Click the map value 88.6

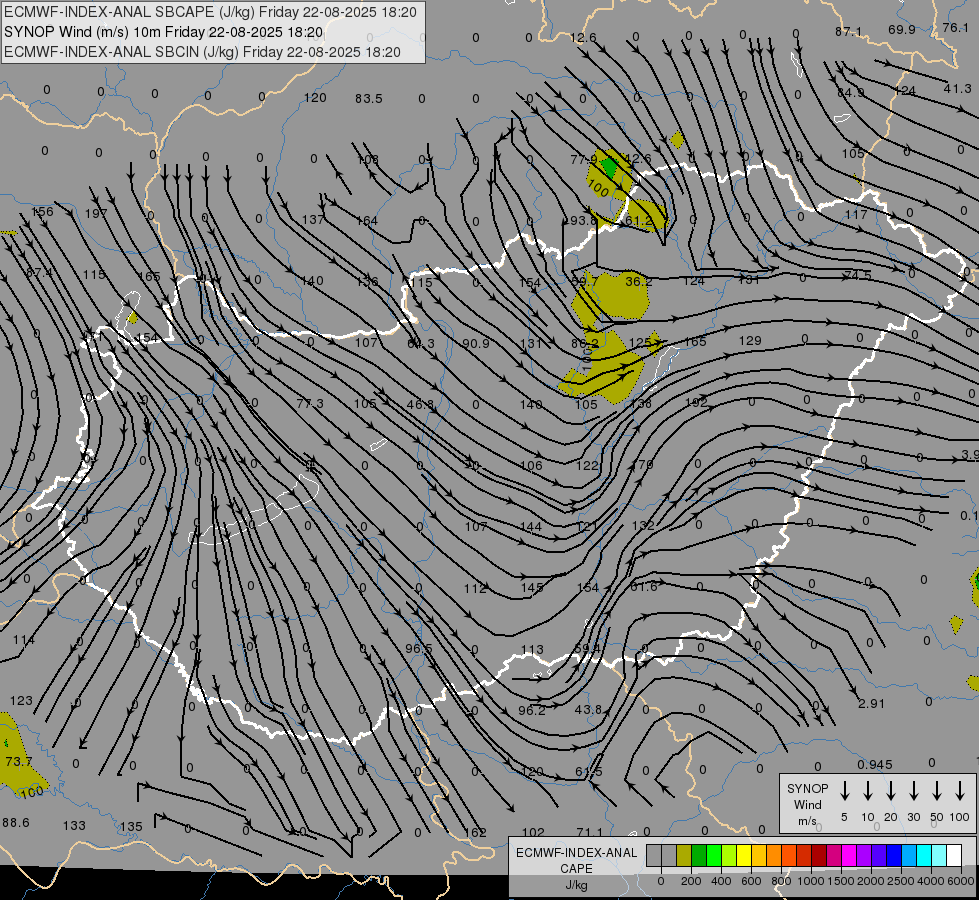[x=16, y=823]
